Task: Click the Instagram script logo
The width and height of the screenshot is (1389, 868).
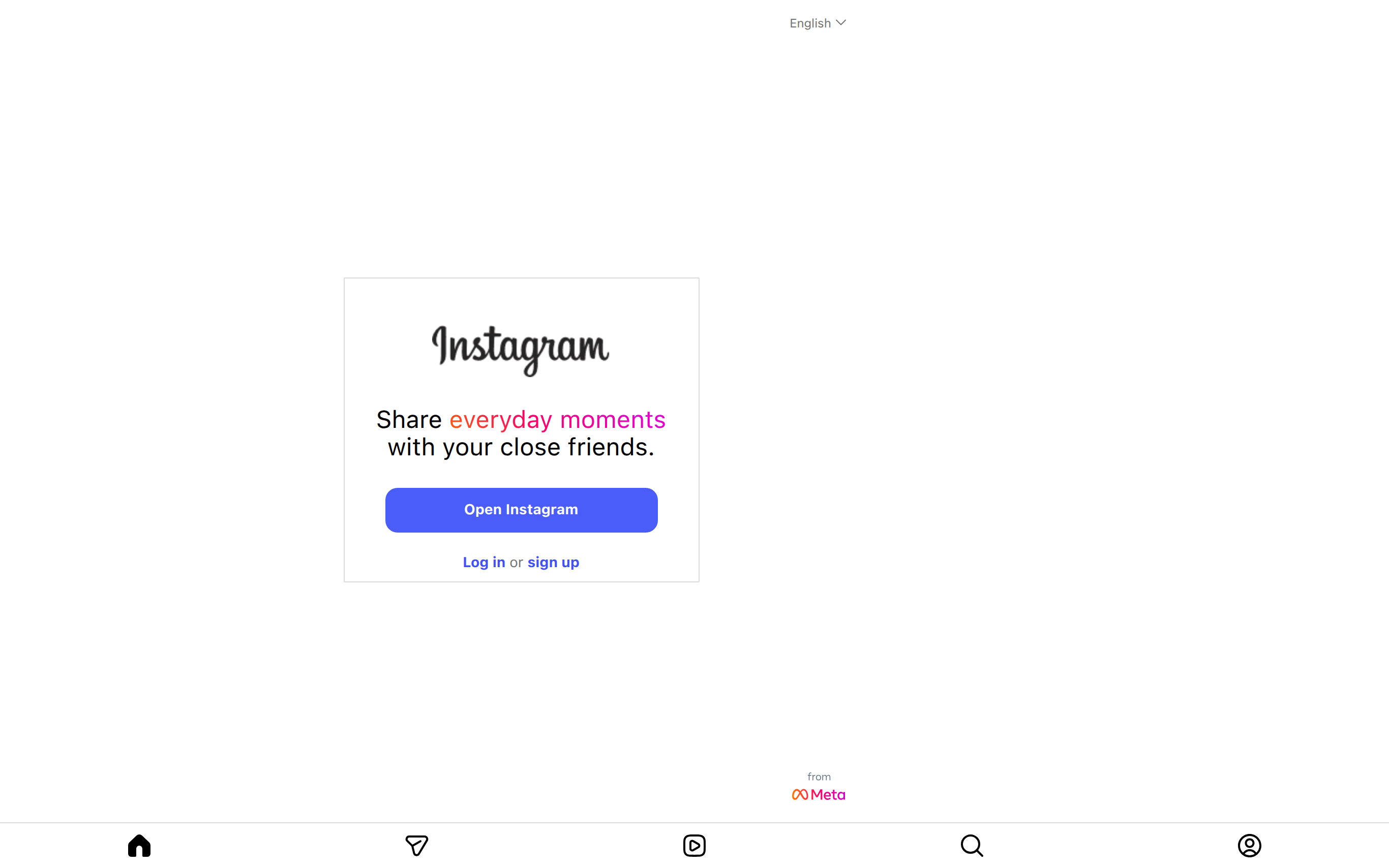Action: pyautogui.click(x=520, y=350)
